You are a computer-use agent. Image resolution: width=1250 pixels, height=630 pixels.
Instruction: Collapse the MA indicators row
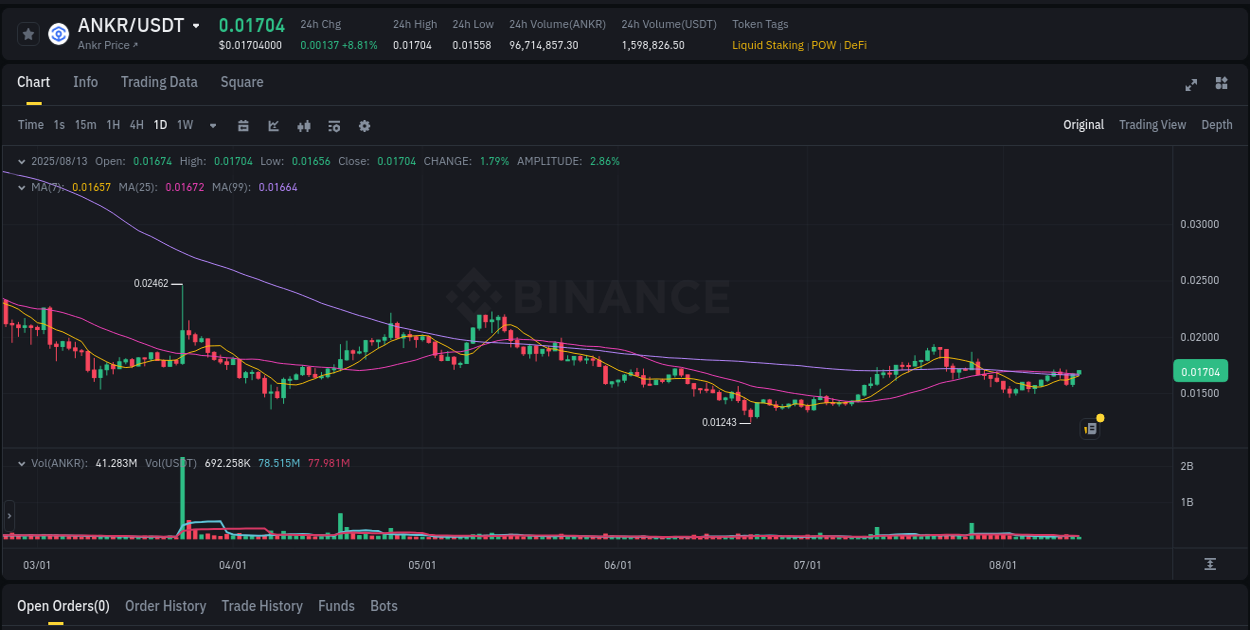click(x=21, y=187)
